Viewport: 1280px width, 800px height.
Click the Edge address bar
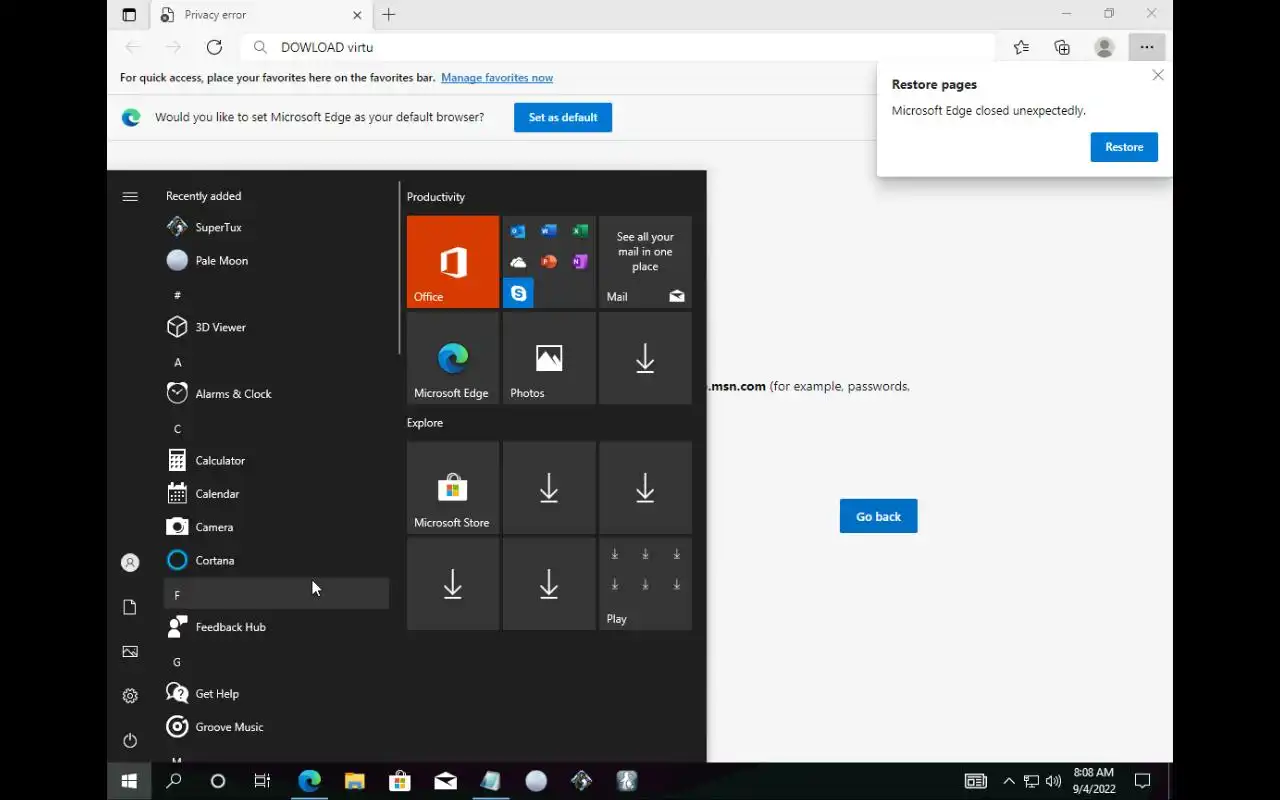(618, 47)
